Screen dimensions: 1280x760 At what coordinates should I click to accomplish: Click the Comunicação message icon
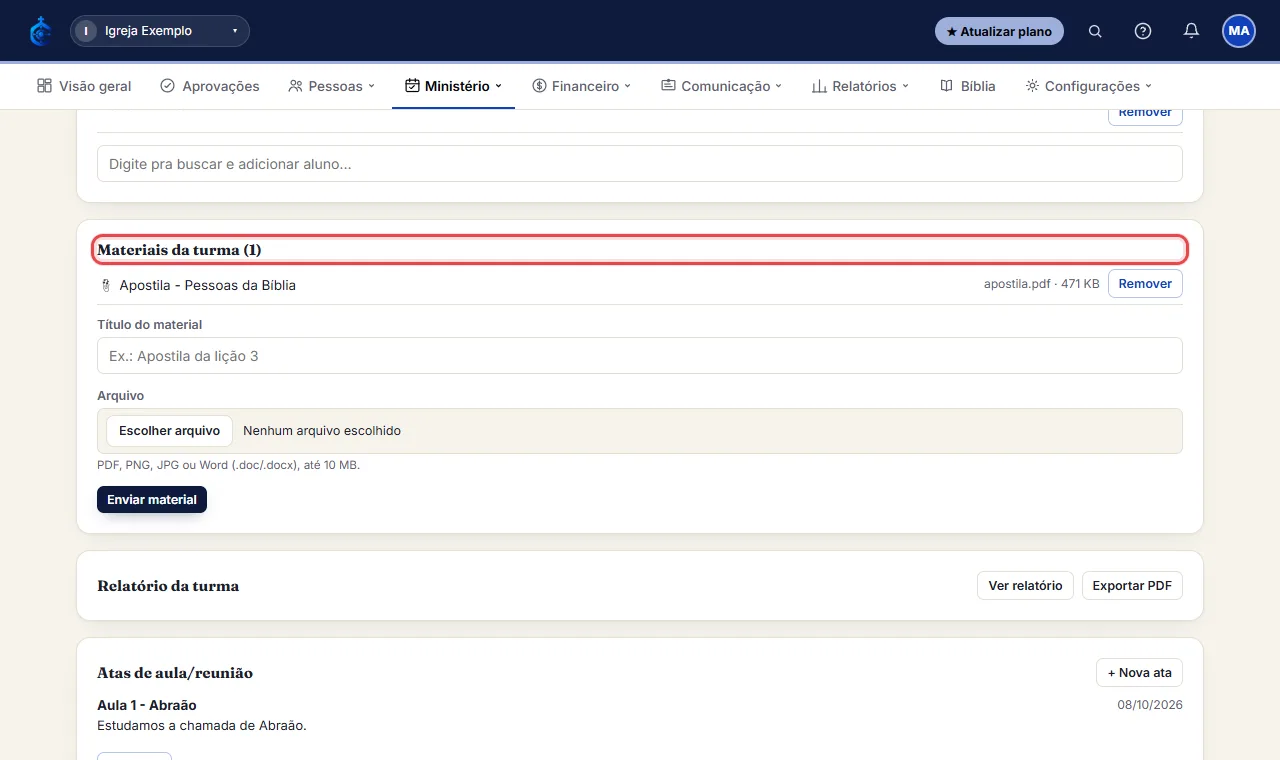pos(668,86)
